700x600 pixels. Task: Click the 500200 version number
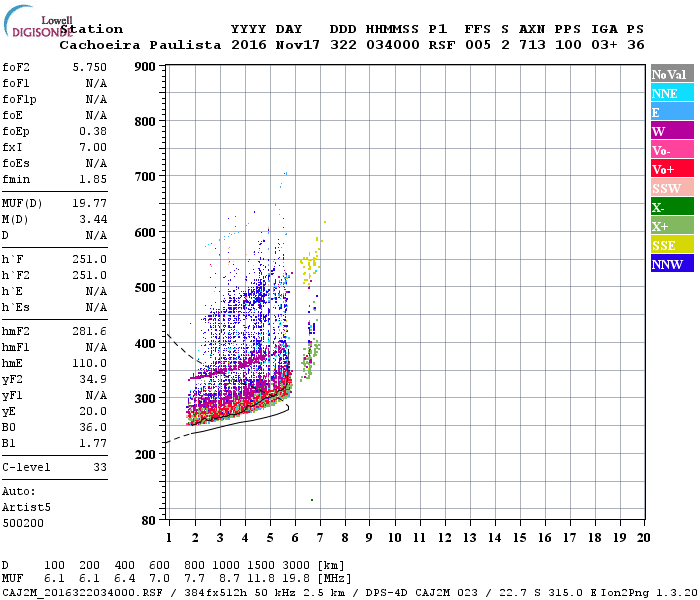point(23,523)
